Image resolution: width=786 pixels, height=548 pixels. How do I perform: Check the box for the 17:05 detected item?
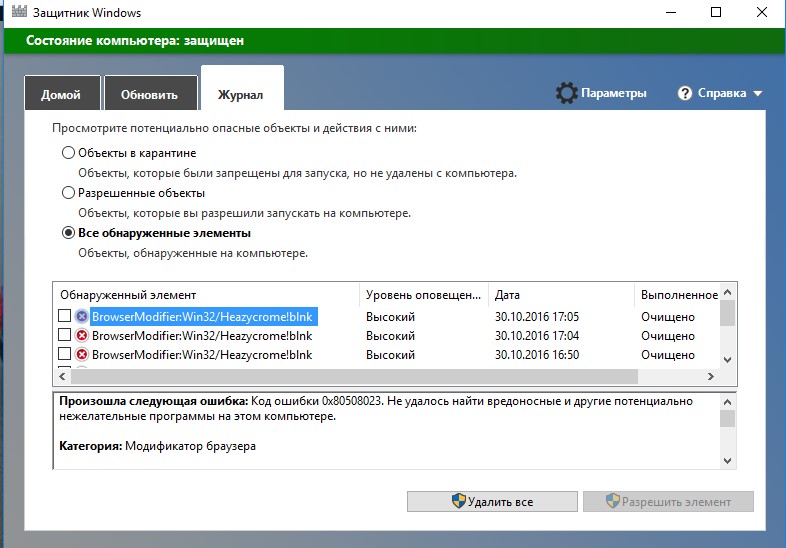coord(65,317)
